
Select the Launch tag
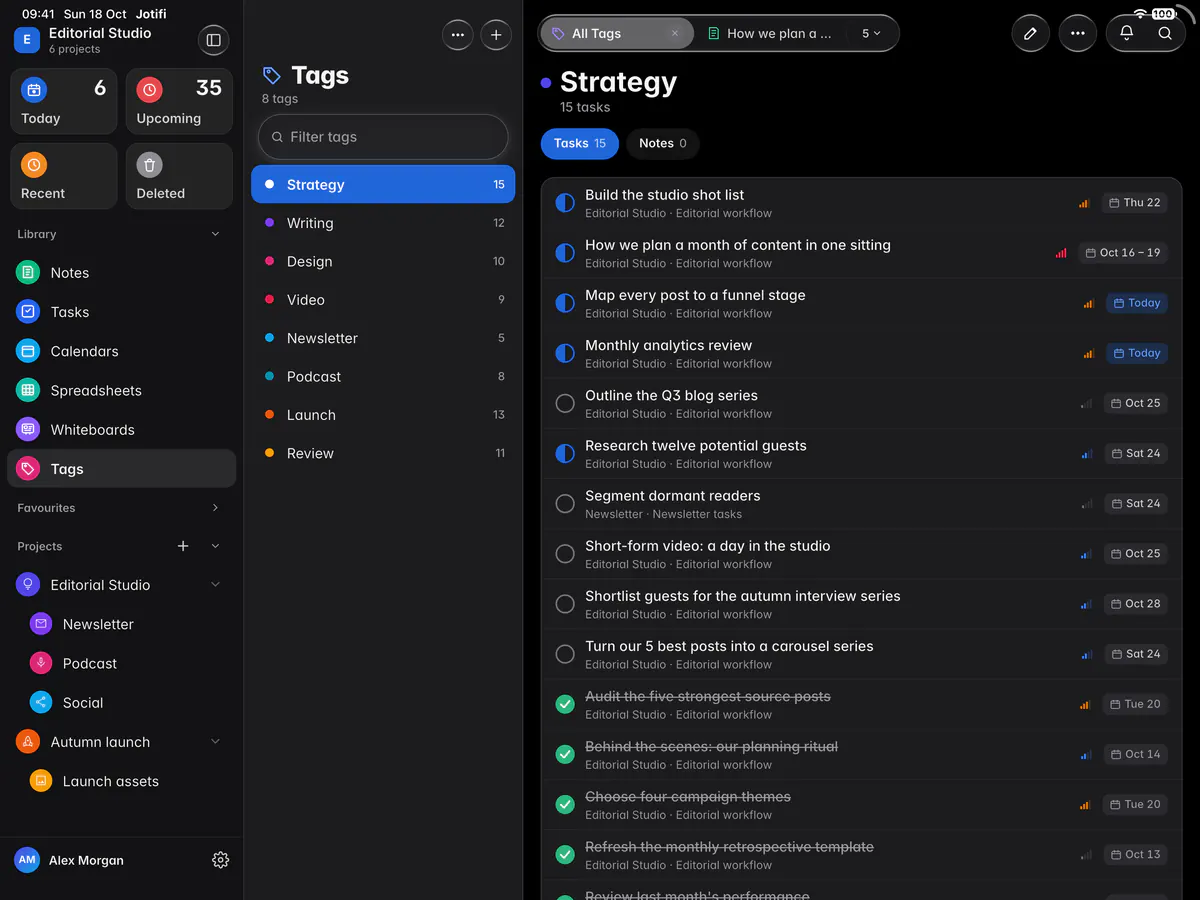tap(383, 415)
